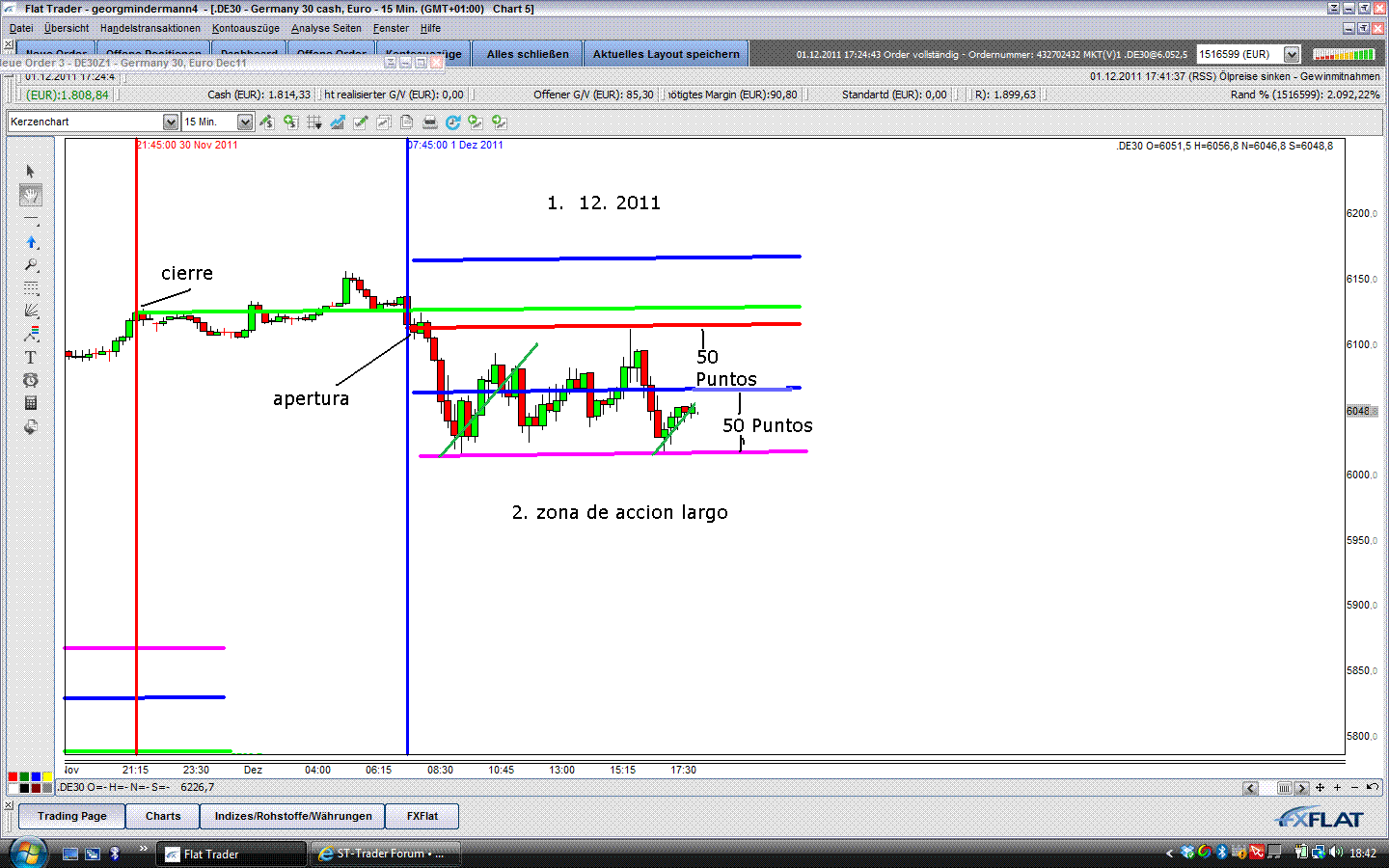
Task: Click the duplicate chart window icon
Action: coord(384,122)
